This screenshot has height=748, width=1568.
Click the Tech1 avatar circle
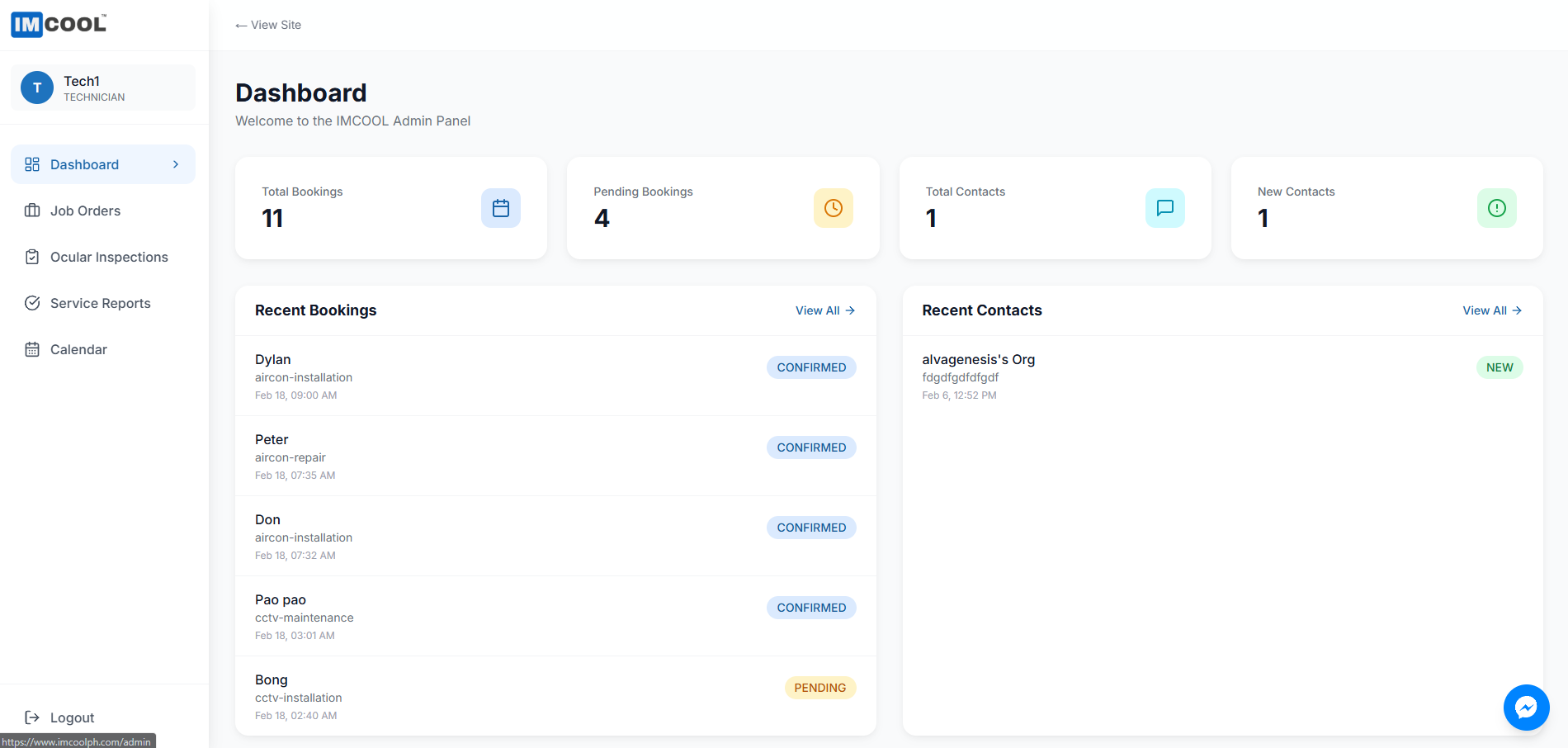(37, 88)
